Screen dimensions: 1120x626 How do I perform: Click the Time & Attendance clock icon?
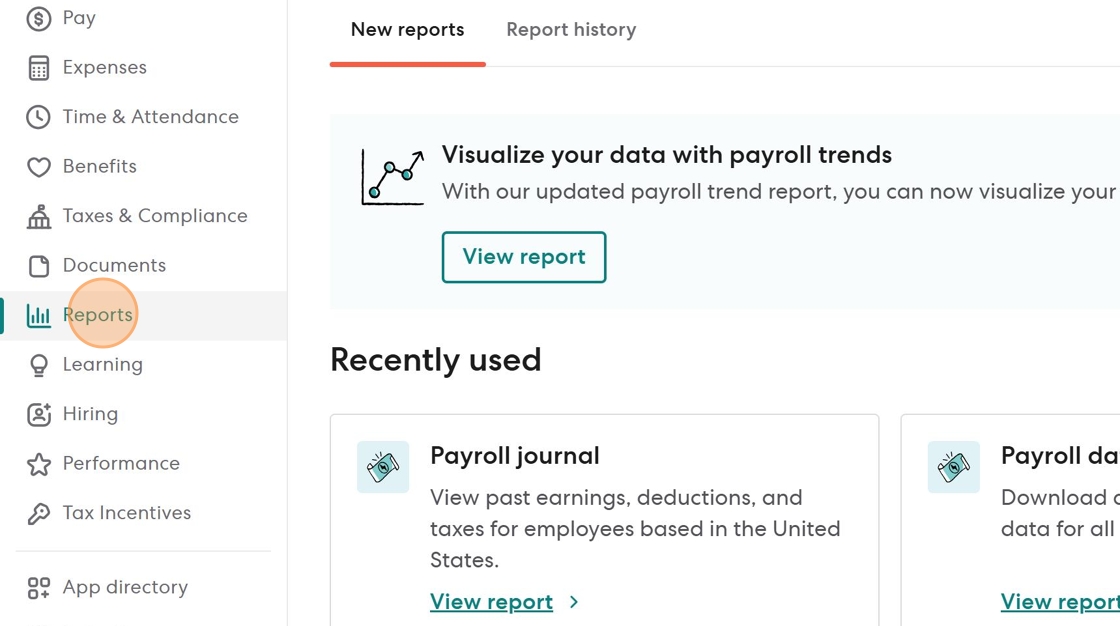38,117
